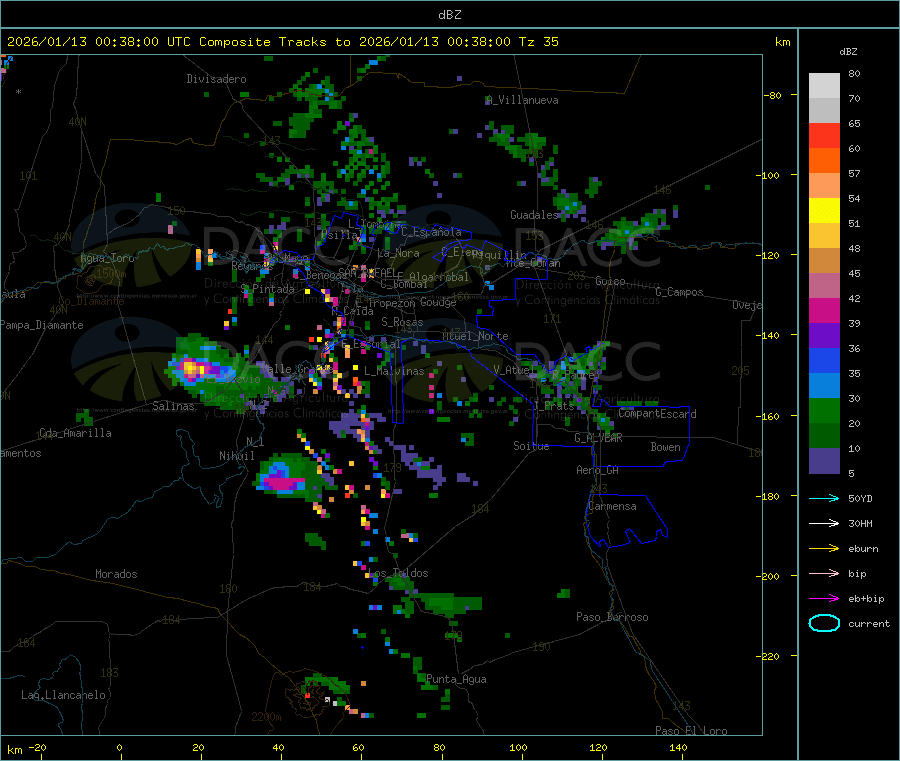This screenshot has height=761, width=900.
Task: Click the 'Aero_GA' map label
Action: [x=598, y=470]
